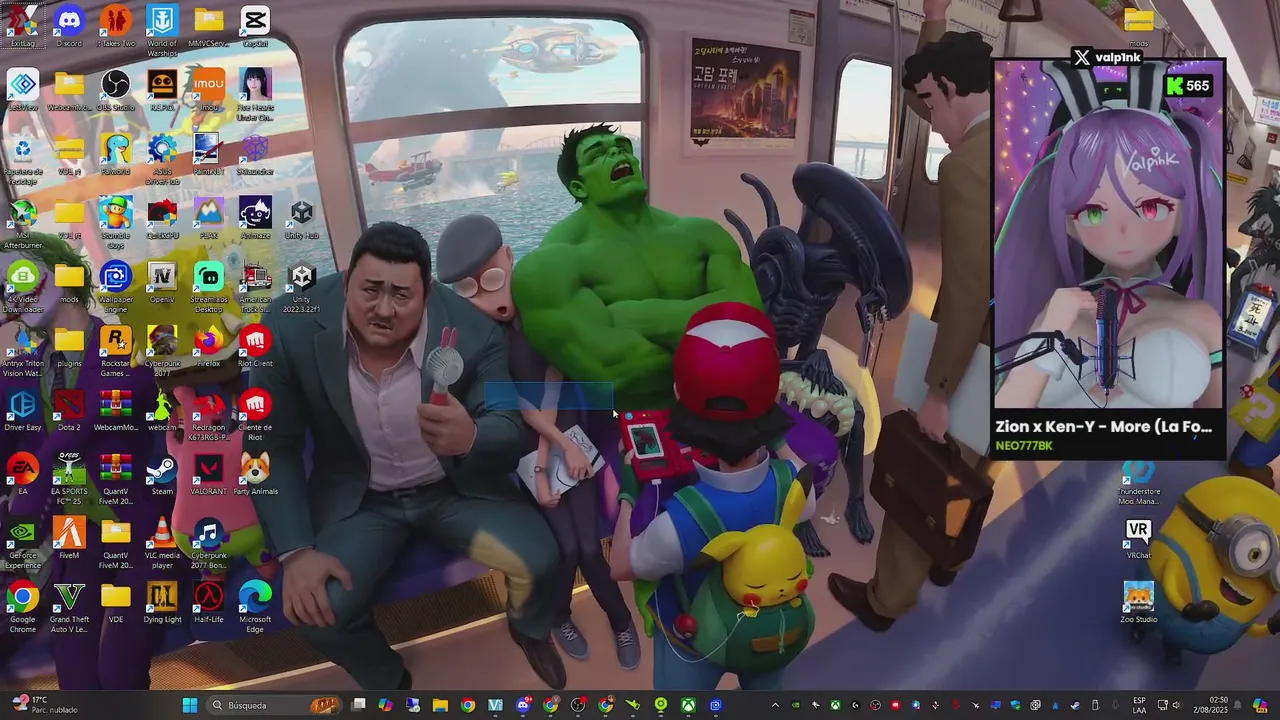Launch Palworld from the desktop
This screenshot has height=720, width=1280.
[x=115, y=154]
